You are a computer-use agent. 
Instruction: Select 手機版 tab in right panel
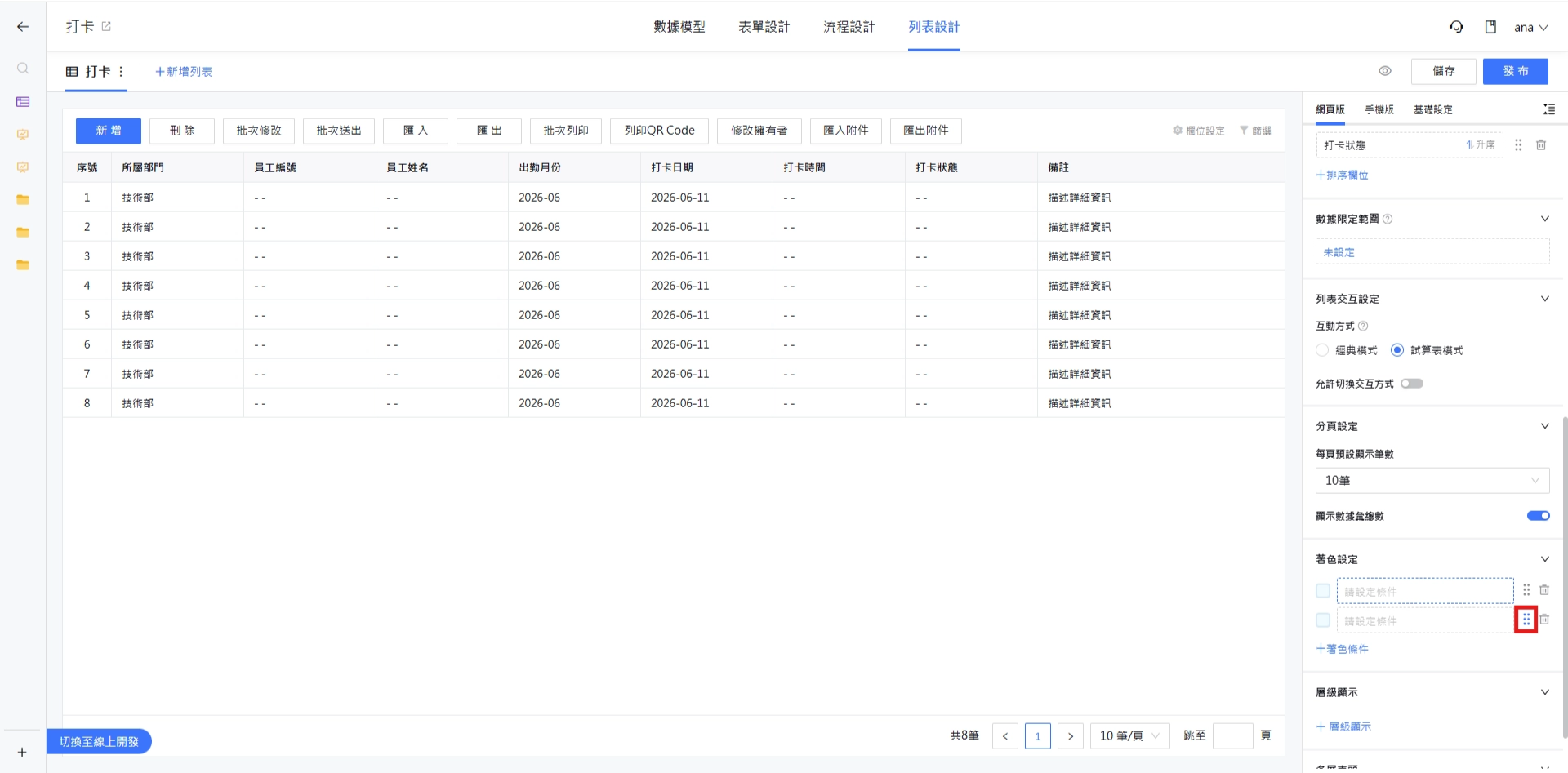point(1379,109)
